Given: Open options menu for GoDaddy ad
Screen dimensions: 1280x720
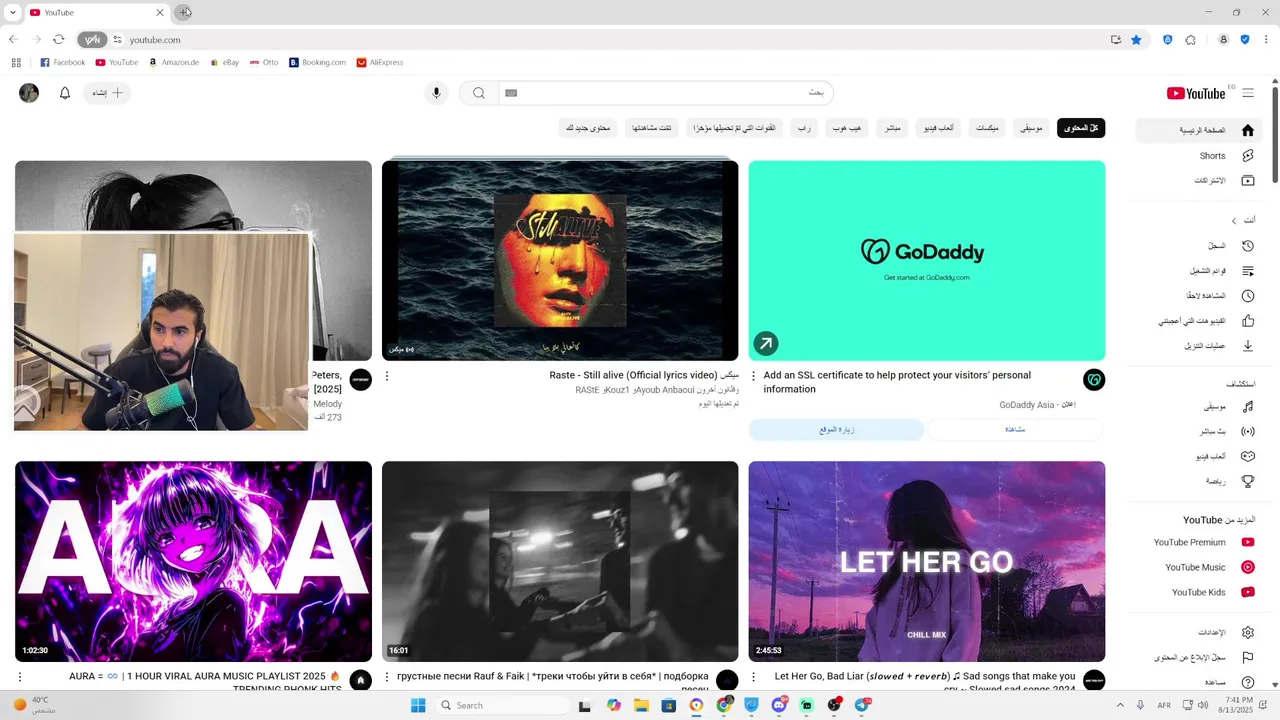Looking at the screenshot, I should tap(754, 376).
